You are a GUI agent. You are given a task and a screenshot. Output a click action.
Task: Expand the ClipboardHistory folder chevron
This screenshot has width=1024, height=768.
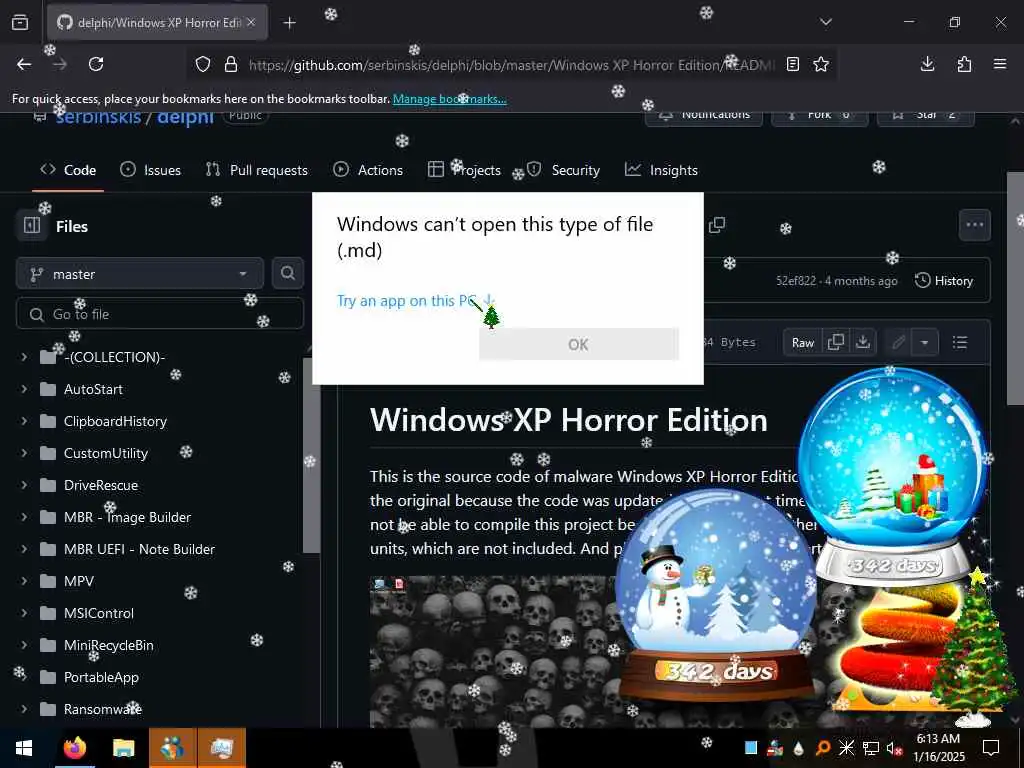(x=24, y=421)
